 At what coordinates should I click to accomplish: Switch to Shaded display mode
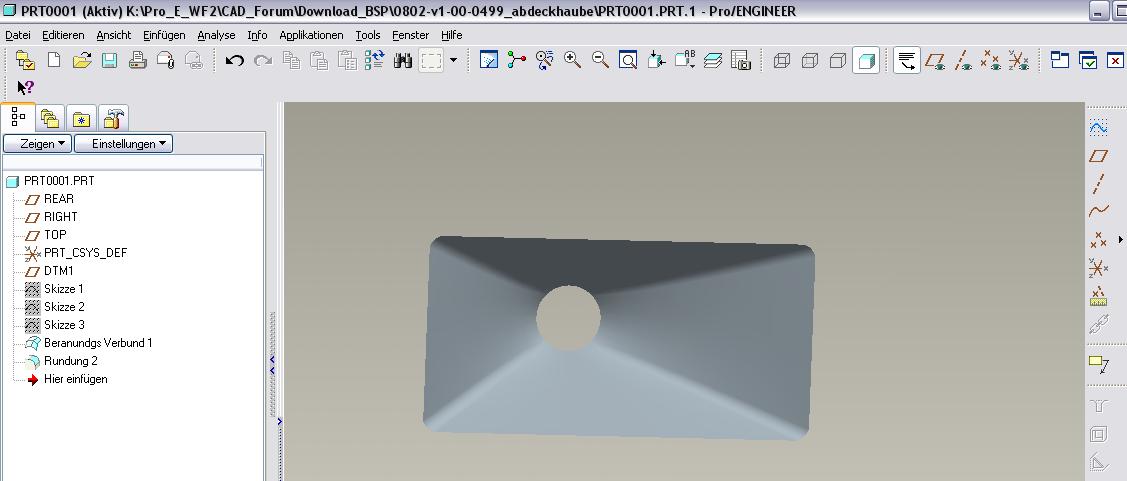(866, 61)
